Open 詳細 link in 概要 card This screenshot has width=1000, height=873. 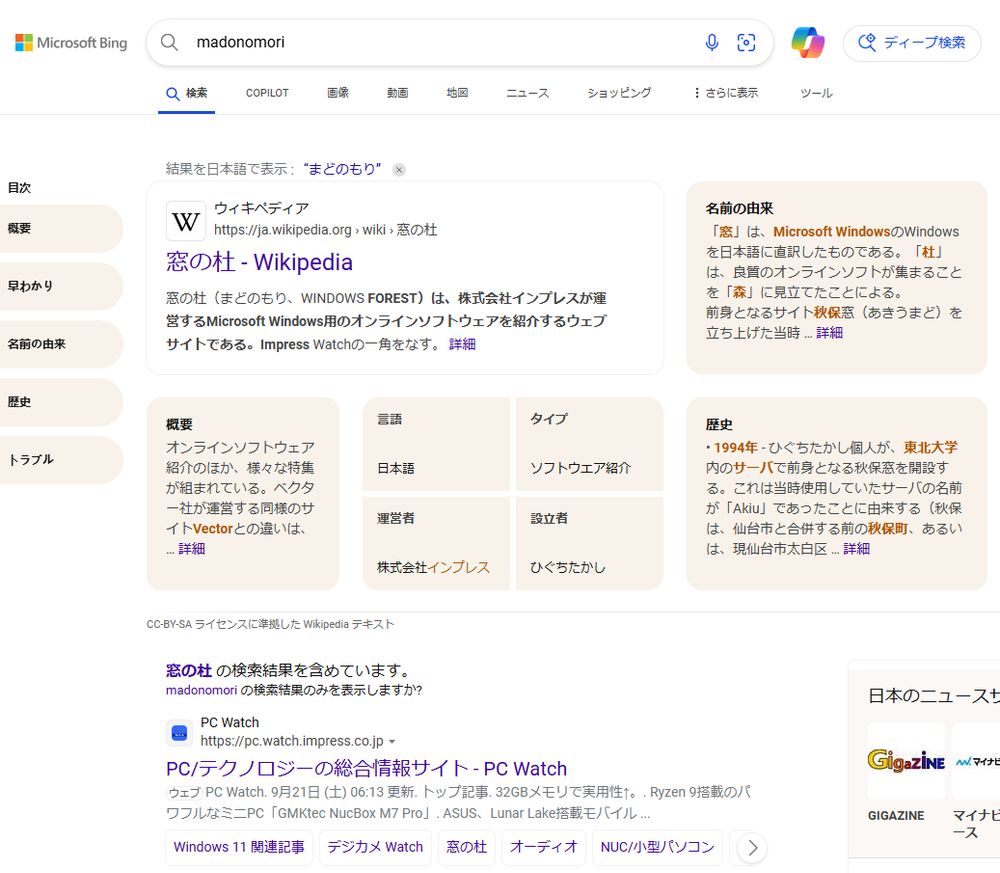pyautogui.click(x=192, y=549)
